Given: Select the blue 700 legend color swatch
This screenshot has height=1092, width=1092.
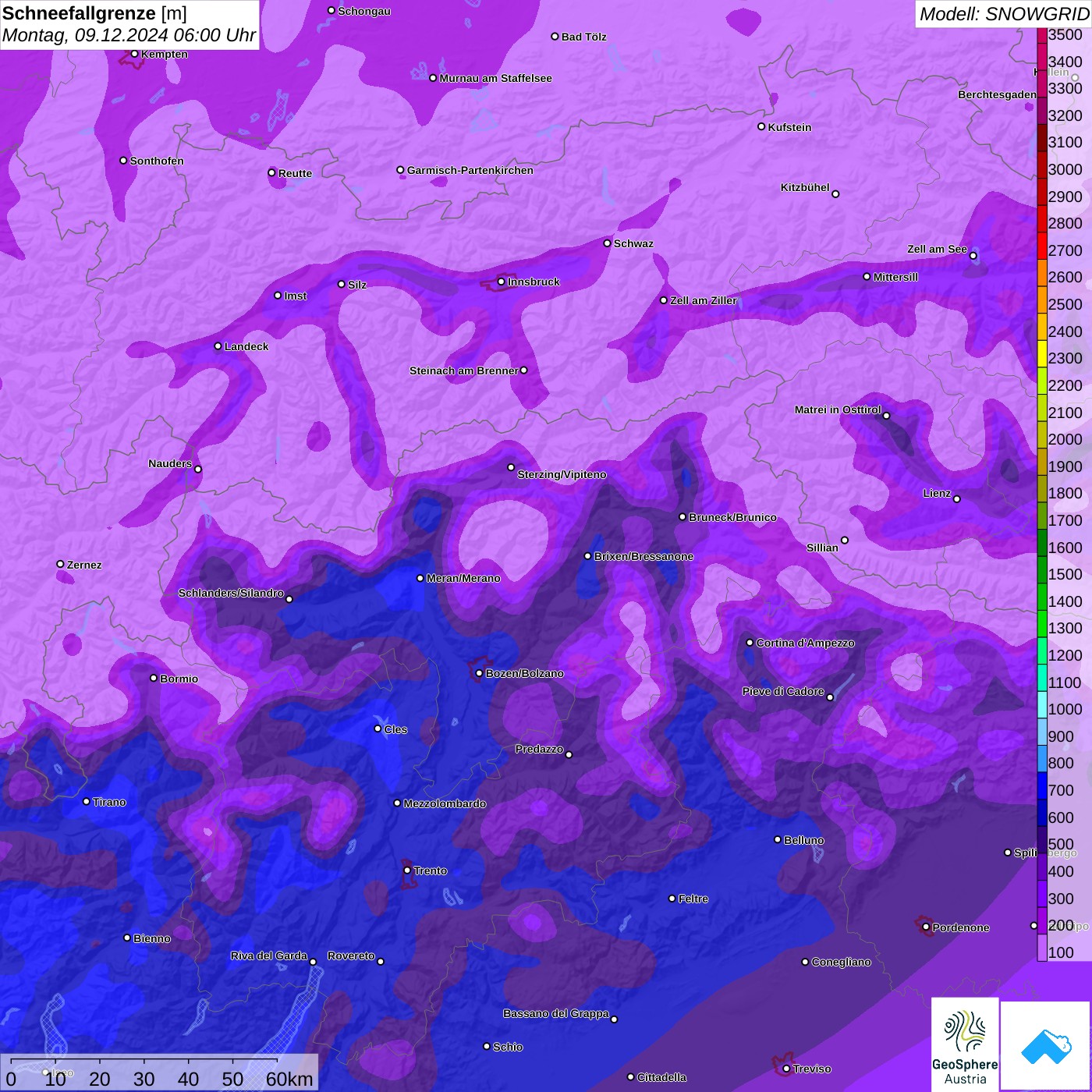Looking at the screenshot, I should coord(1042,785).
